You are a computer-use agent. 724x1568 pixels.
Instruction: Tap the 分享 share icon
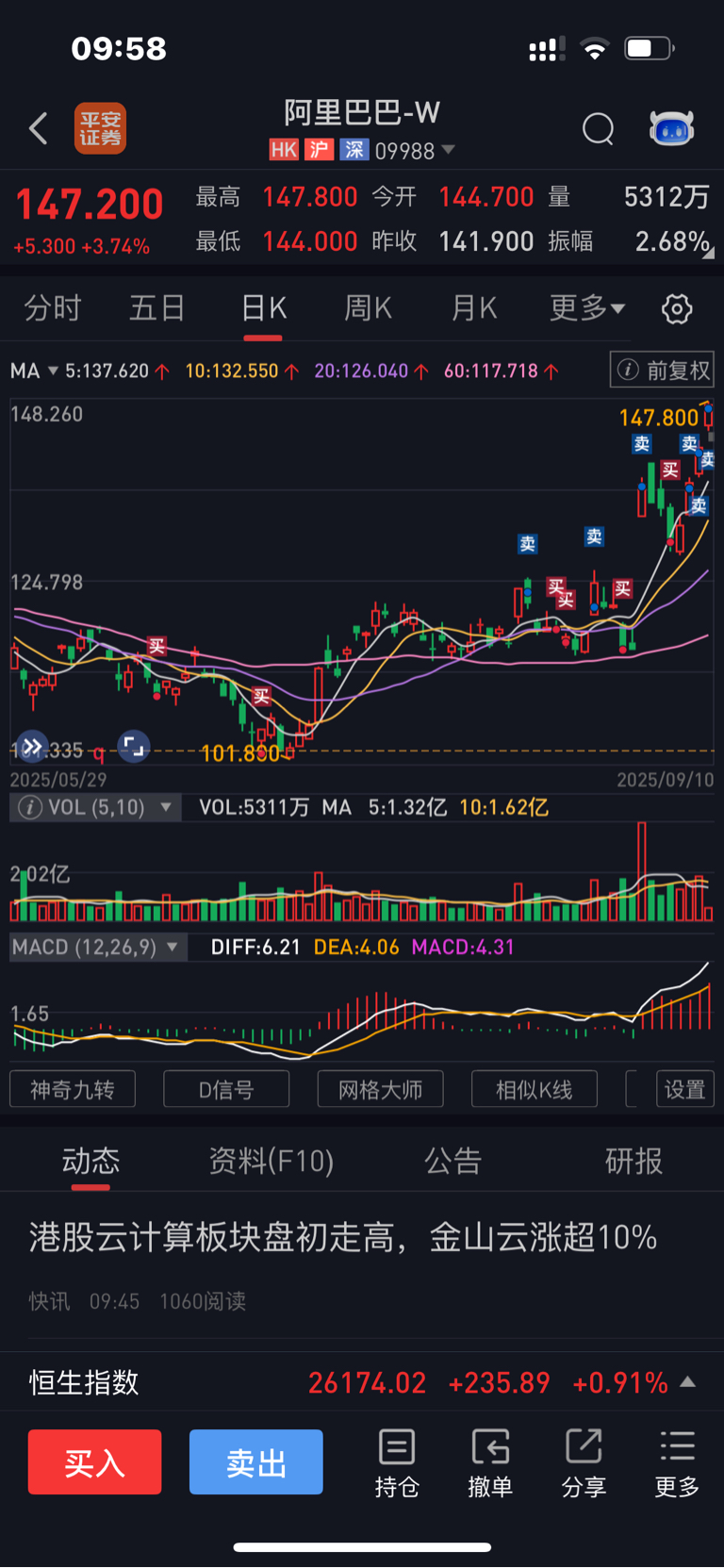coord(584,1463)
